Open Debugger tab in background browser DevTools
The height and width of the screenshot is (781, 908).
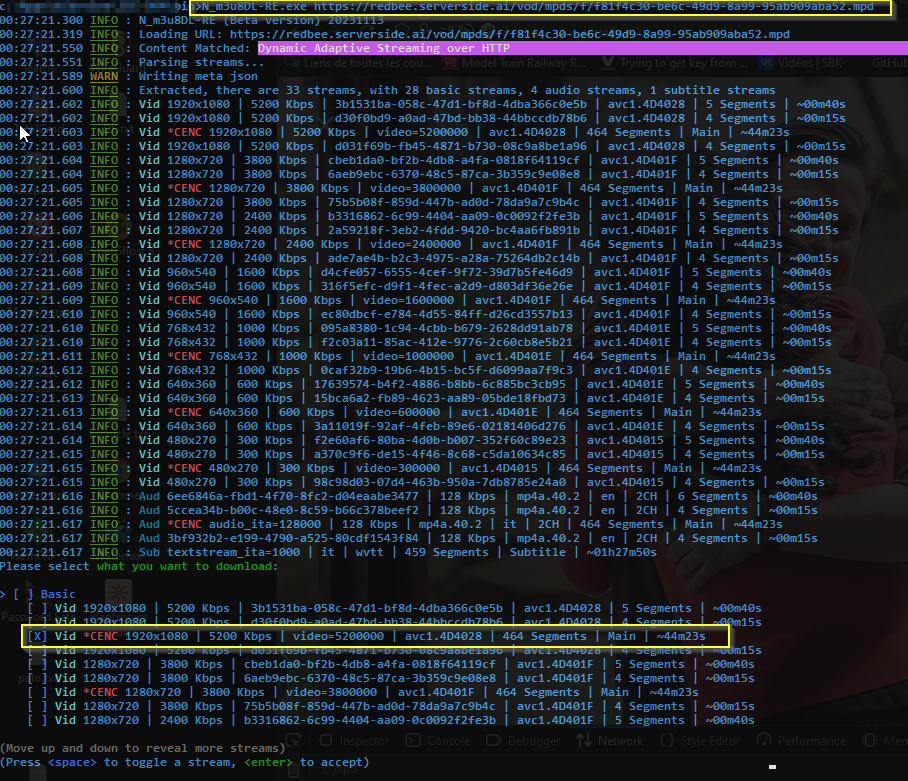pos(523,741)
